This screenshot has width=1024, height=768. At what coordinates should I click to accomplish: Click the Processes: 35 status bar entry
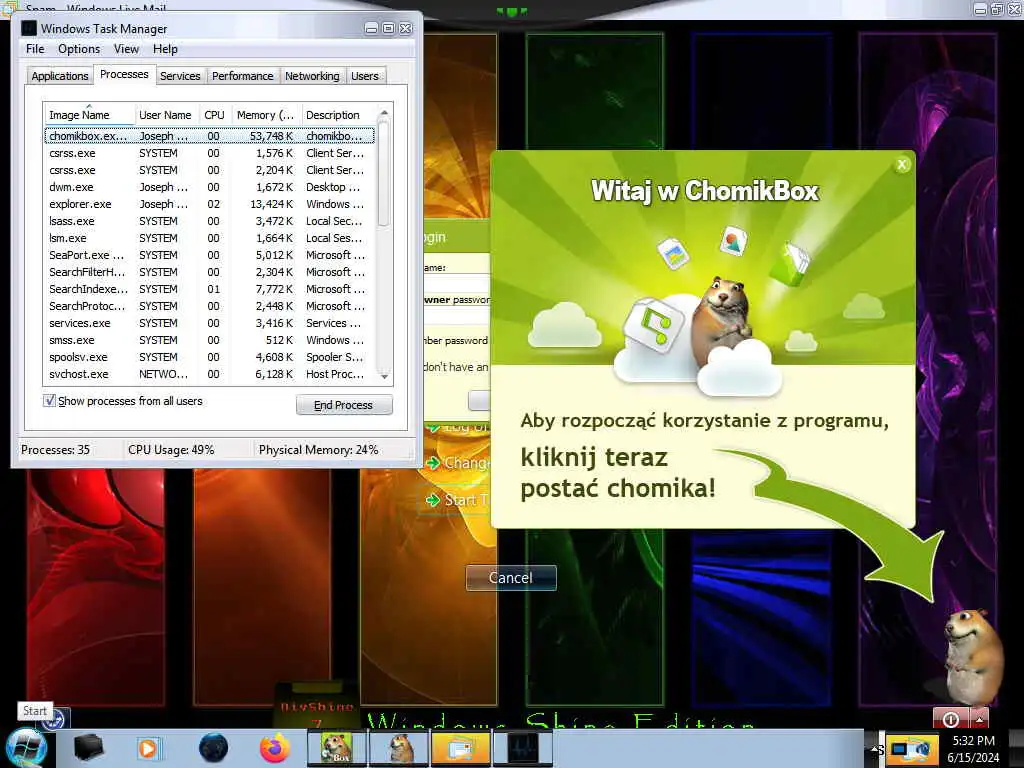pyautogui.click(x=56, y=449)
